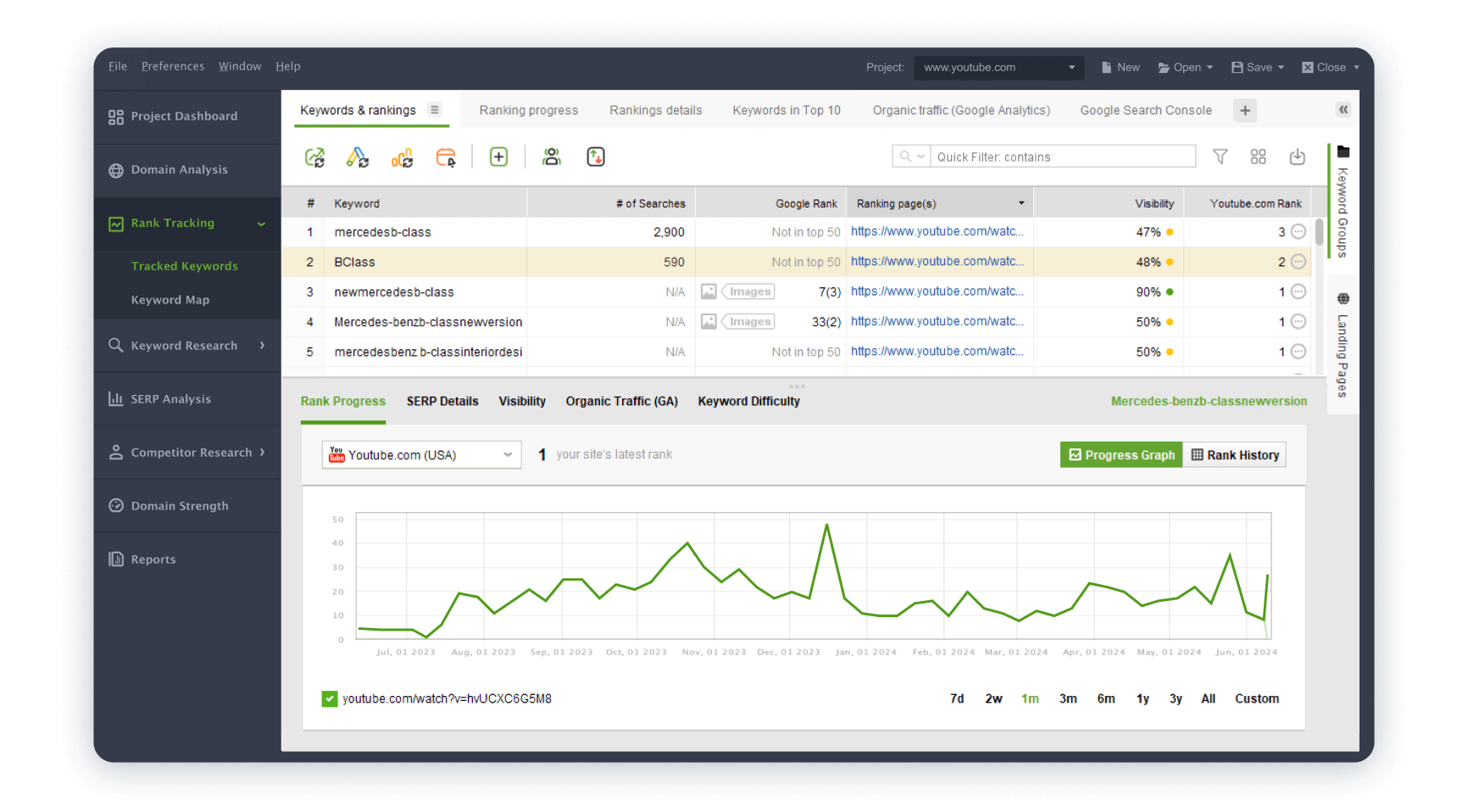Click the Check Rankings toolbar icon

pyautogui.click(x=314, y=157)
